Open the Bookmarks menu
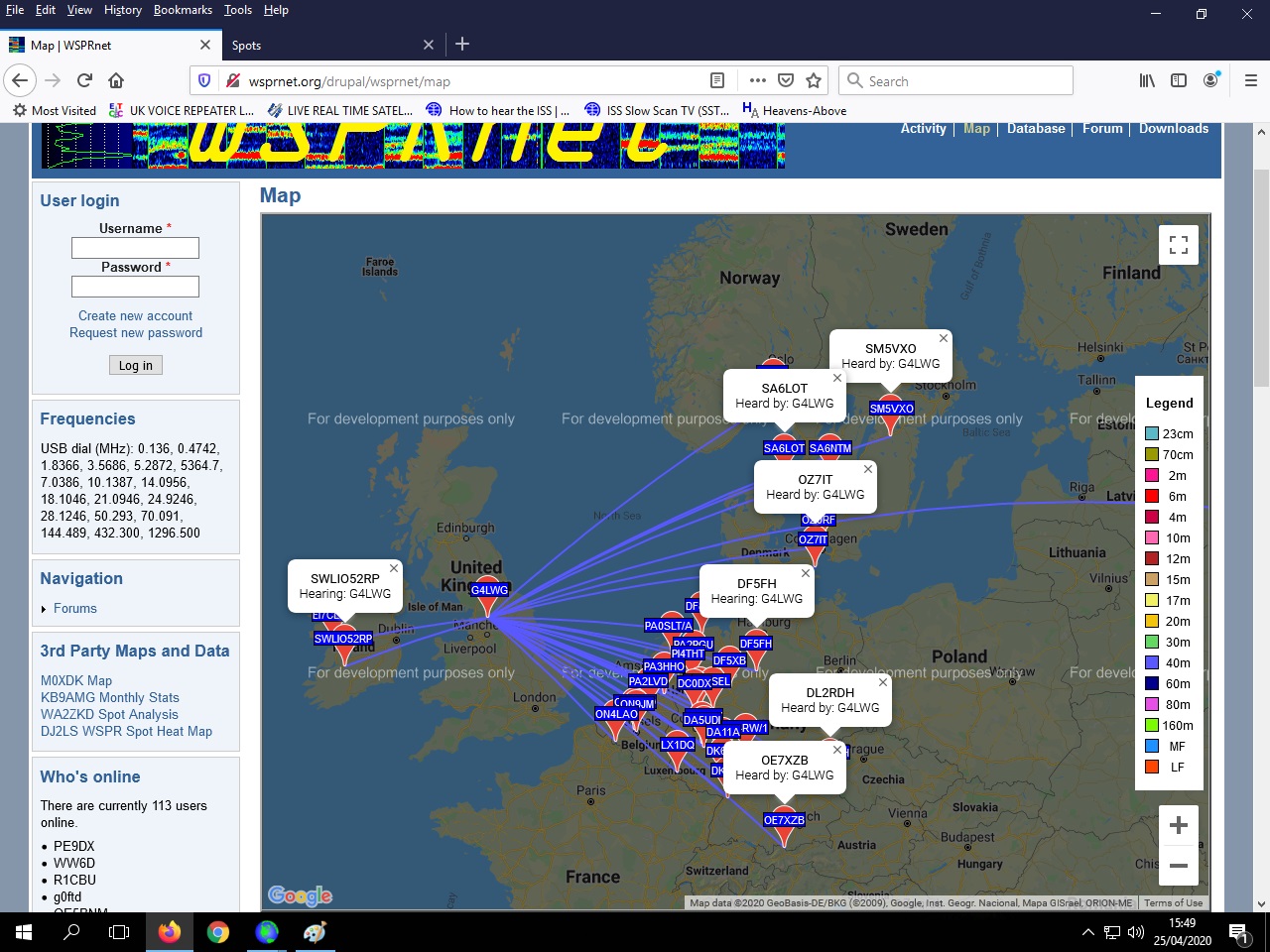The height and width of the screenshot is (952, 1270). click(x=183, y=10)
